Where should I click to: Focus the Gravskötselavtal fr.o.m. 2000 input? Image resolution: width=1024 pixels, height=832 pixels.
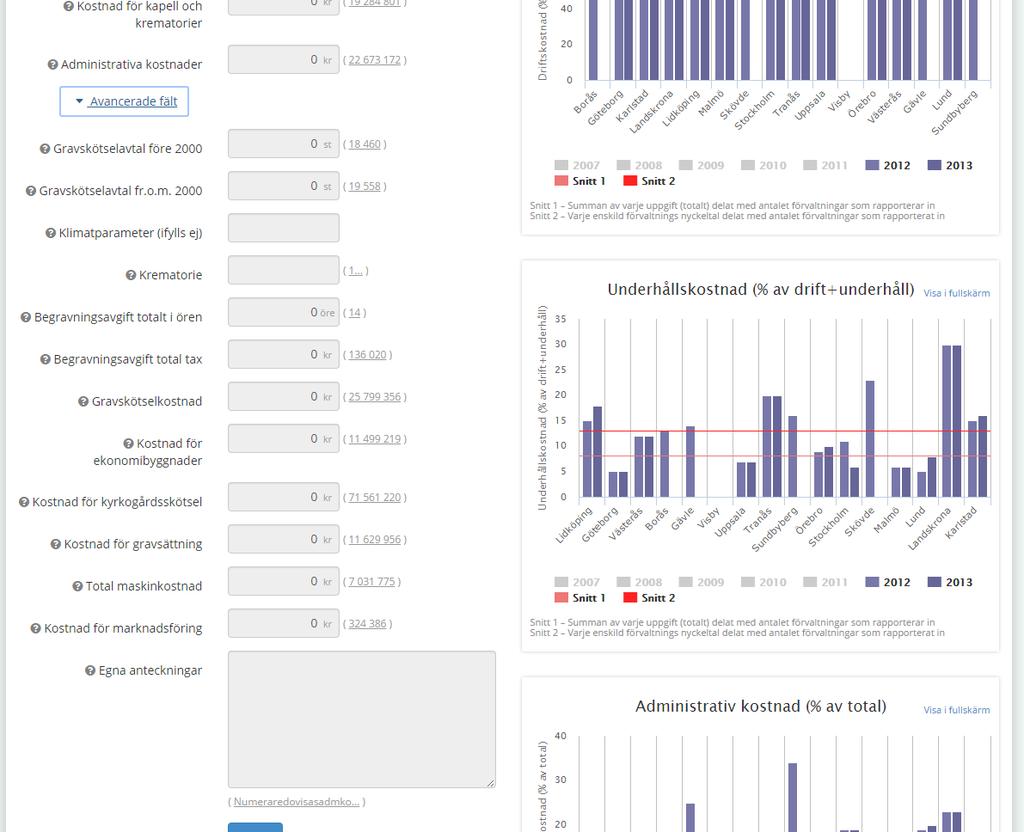pyautogui.click(x=283, y=186)
